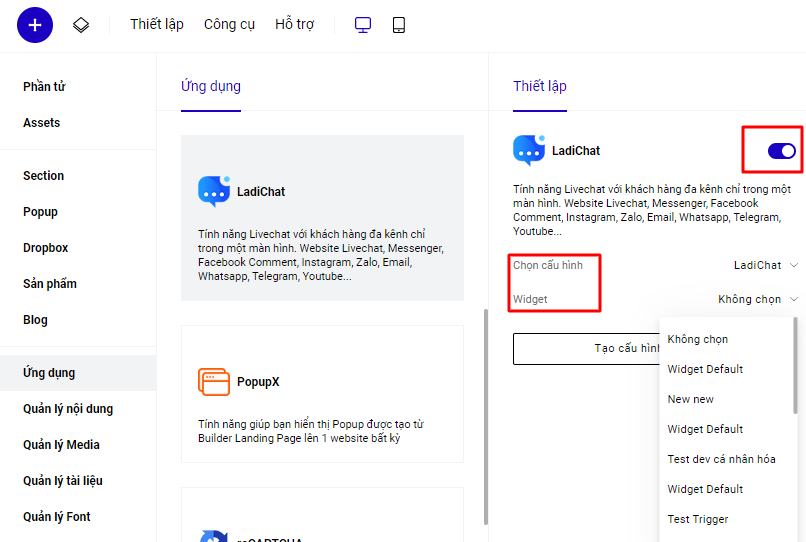Go to Quản lý Media in sidebar
This screenshot has height=542, width=806.
tap(61, 445)
